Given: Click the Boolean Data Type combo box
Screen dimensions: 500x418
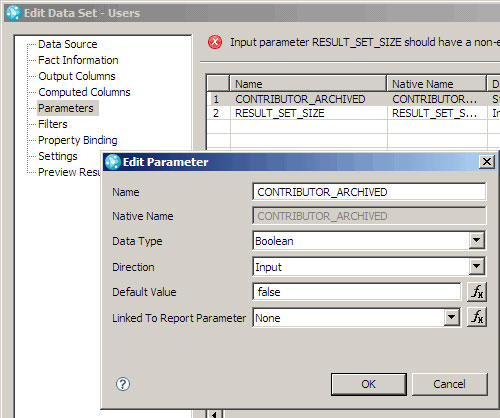Looking at the screenshot, I should [369, 241].
